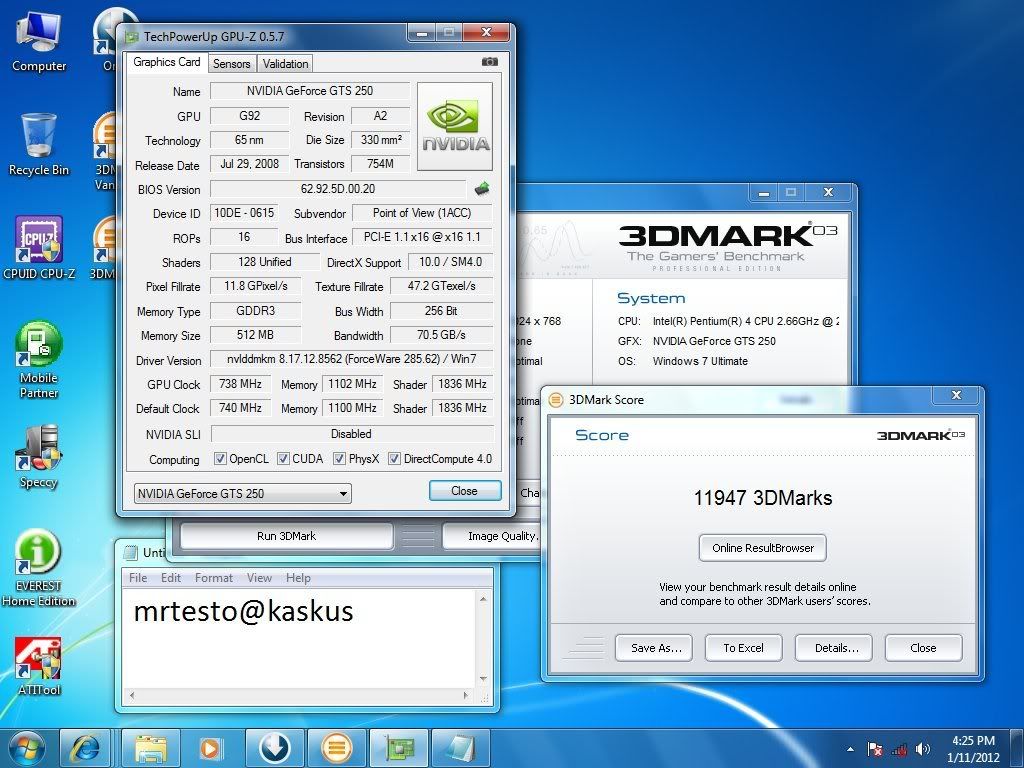The height and width of the screenshot is (768, 1024).
Task: Open Windows Explorer folder taskbar icon
Action: (151, 748)
